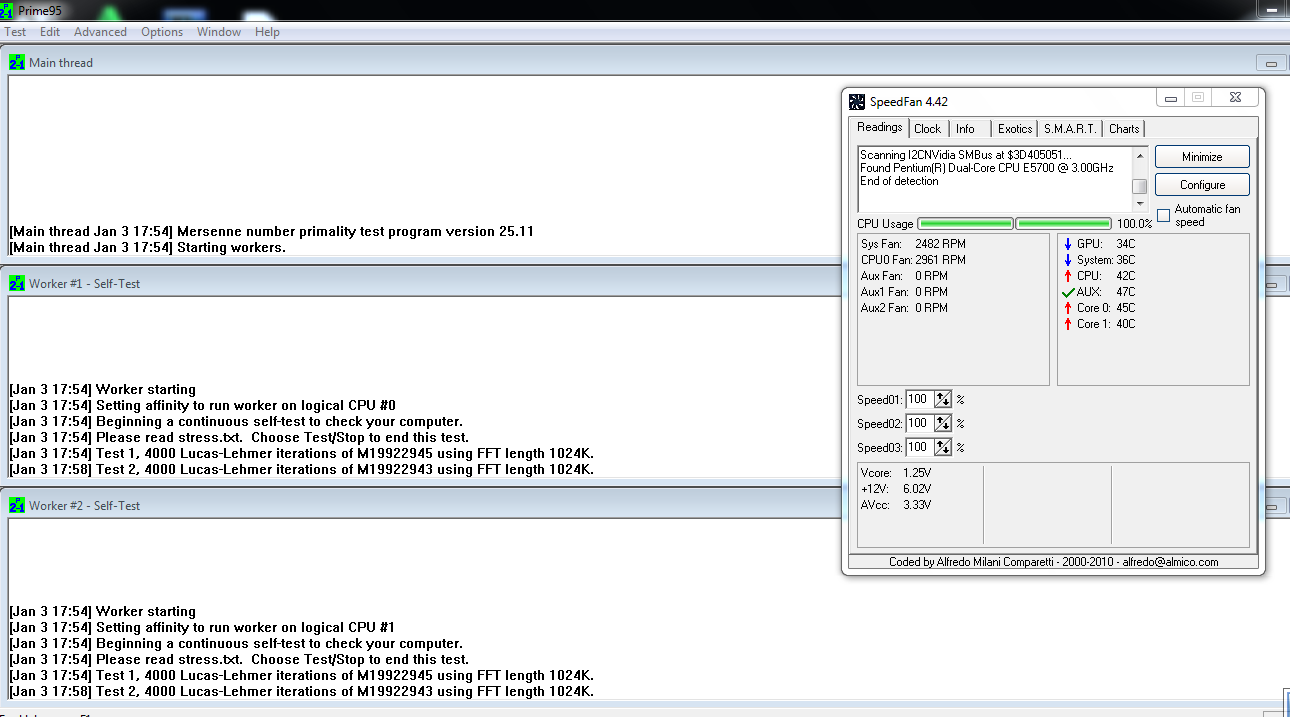
Task: Click the red up arrow beside Core 0
Action: click(x=1068, y=308)
